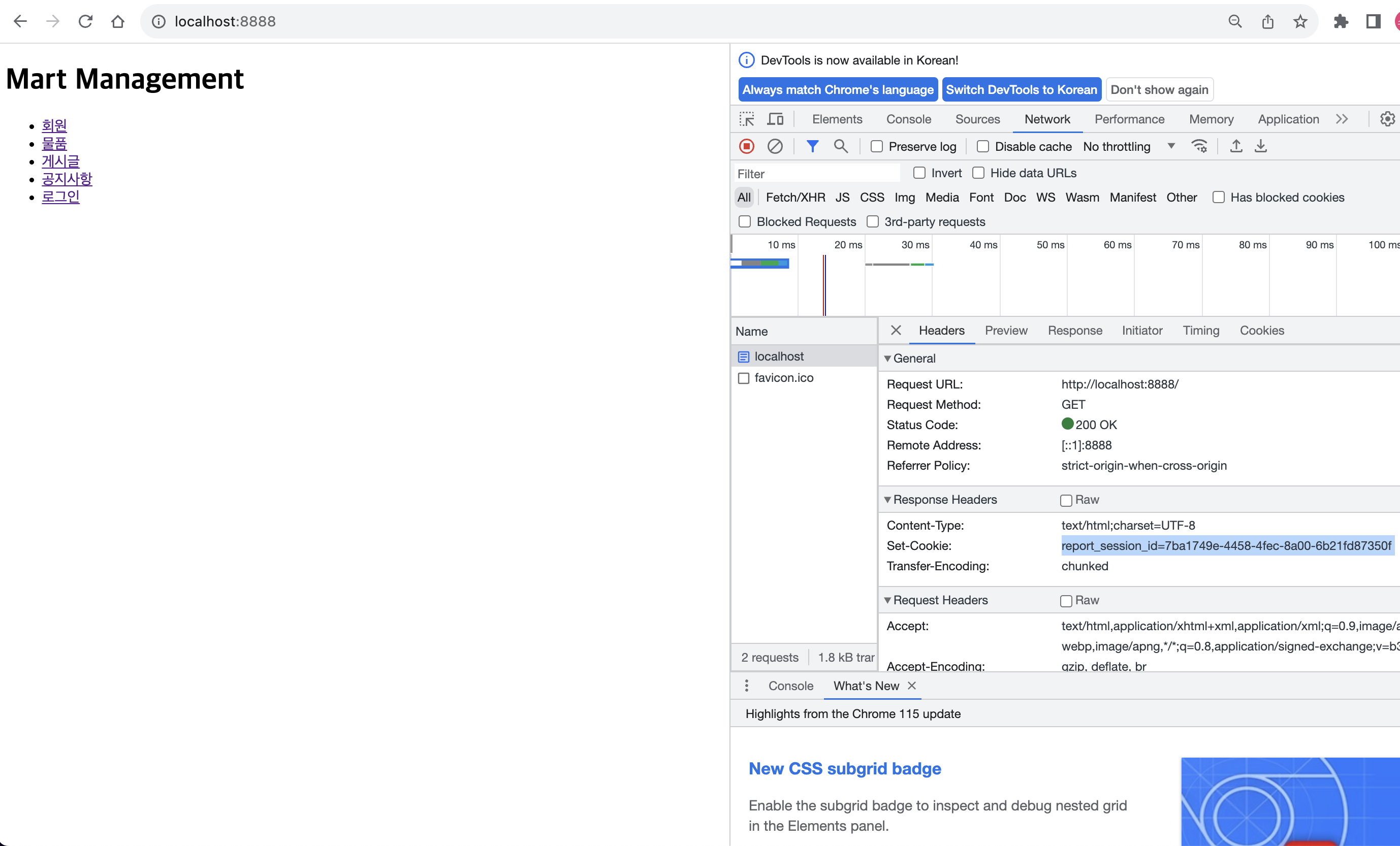Toggle the device toolbar icon

pos(775,119)
